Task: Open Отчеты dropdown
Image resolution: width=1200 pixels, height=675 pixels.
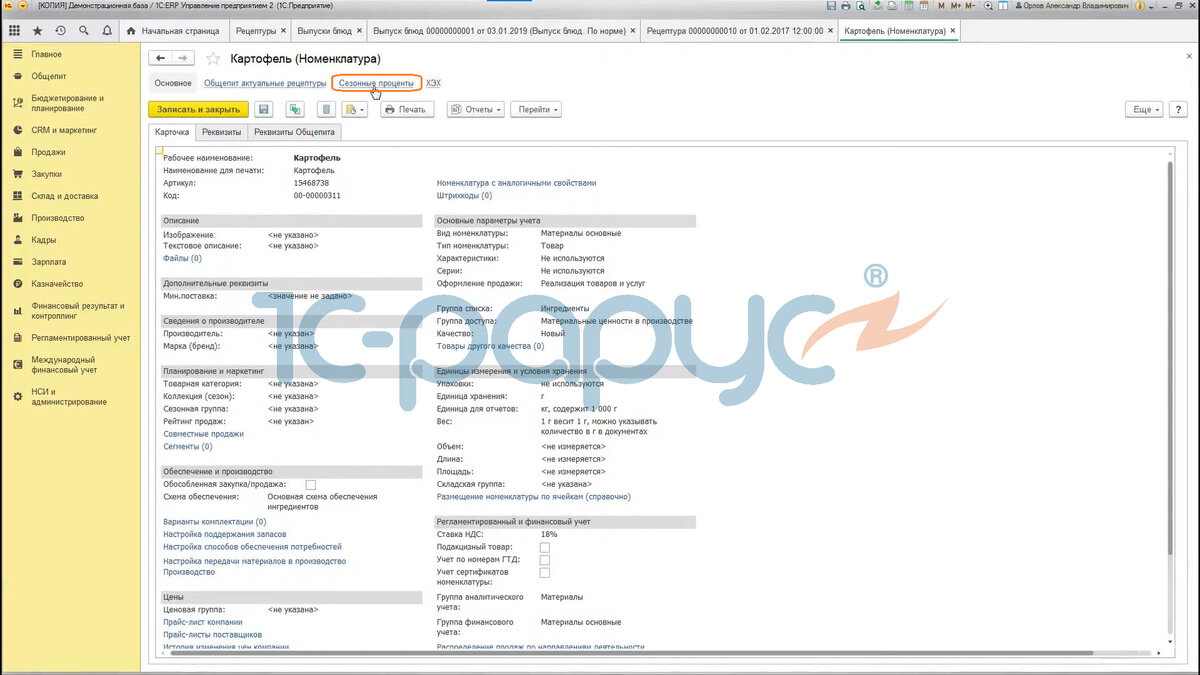Action: click(475, 109)
